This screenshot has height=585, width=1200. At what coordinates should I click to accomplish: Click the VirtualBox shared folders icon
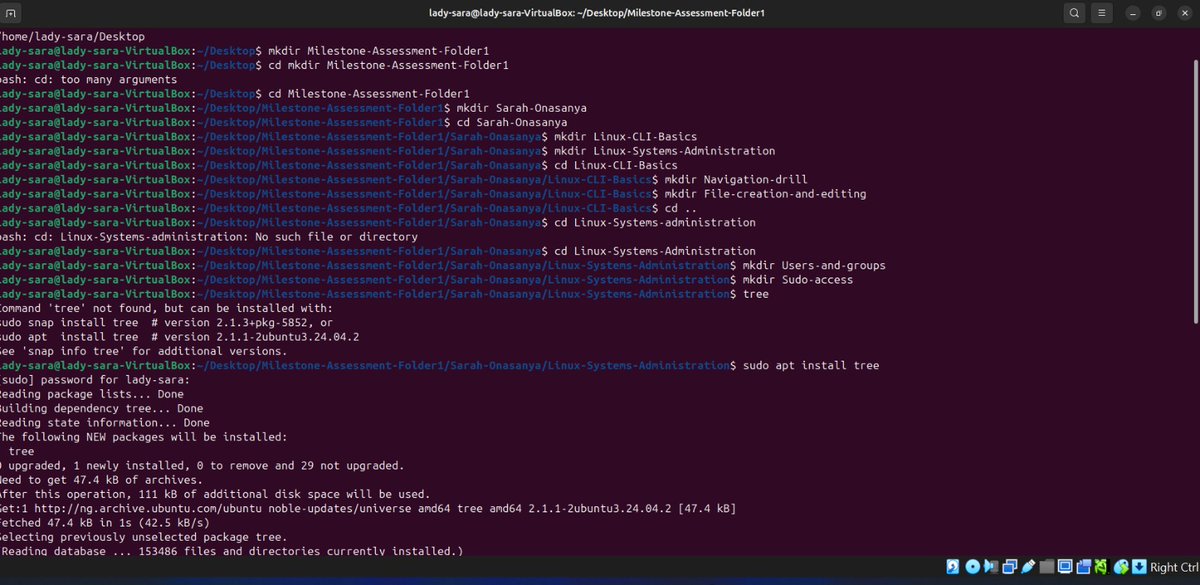click(x=1047, y=567)
